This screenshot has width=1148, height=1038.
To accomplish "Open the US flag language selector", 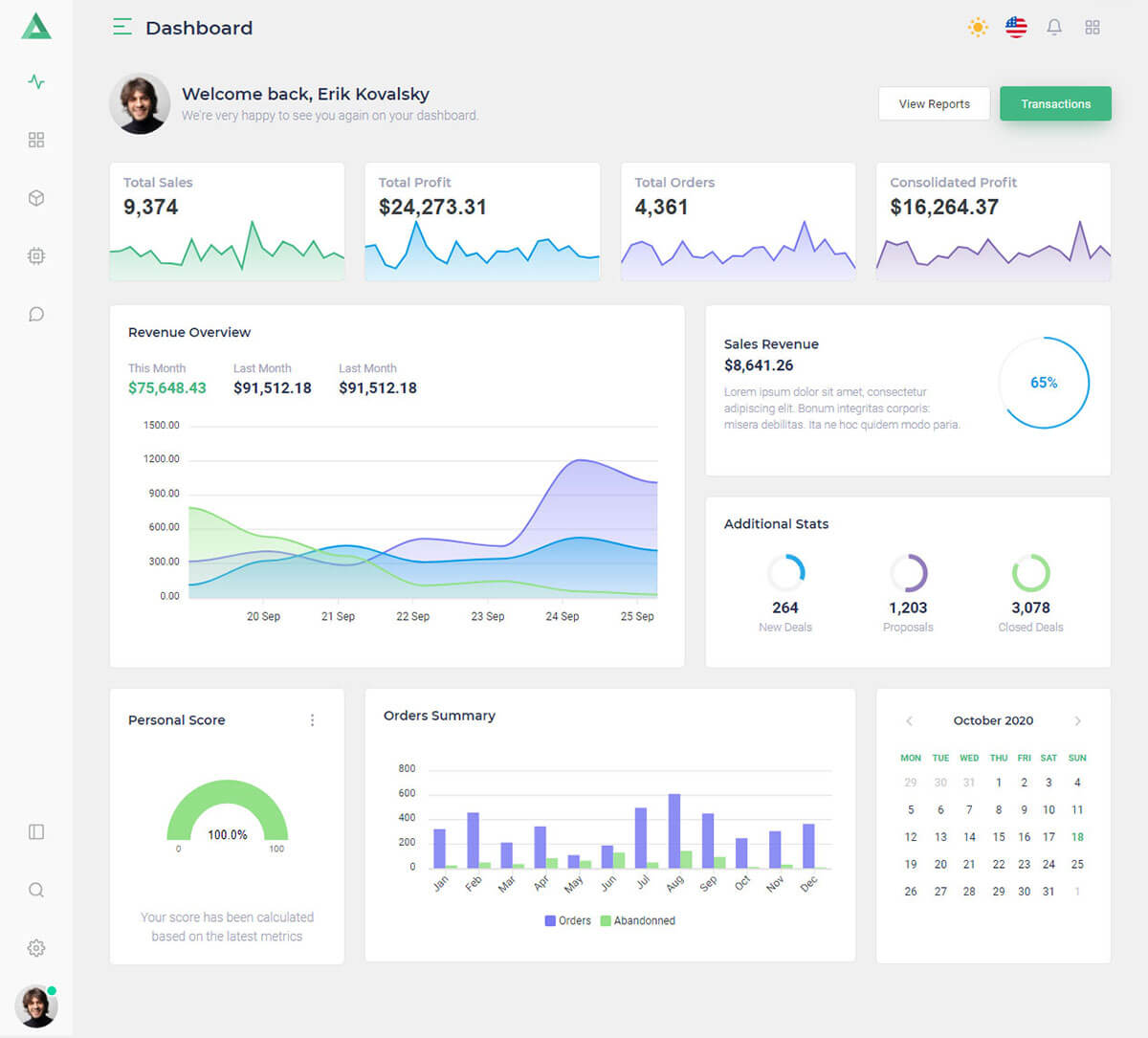I will click(1016, 28).
